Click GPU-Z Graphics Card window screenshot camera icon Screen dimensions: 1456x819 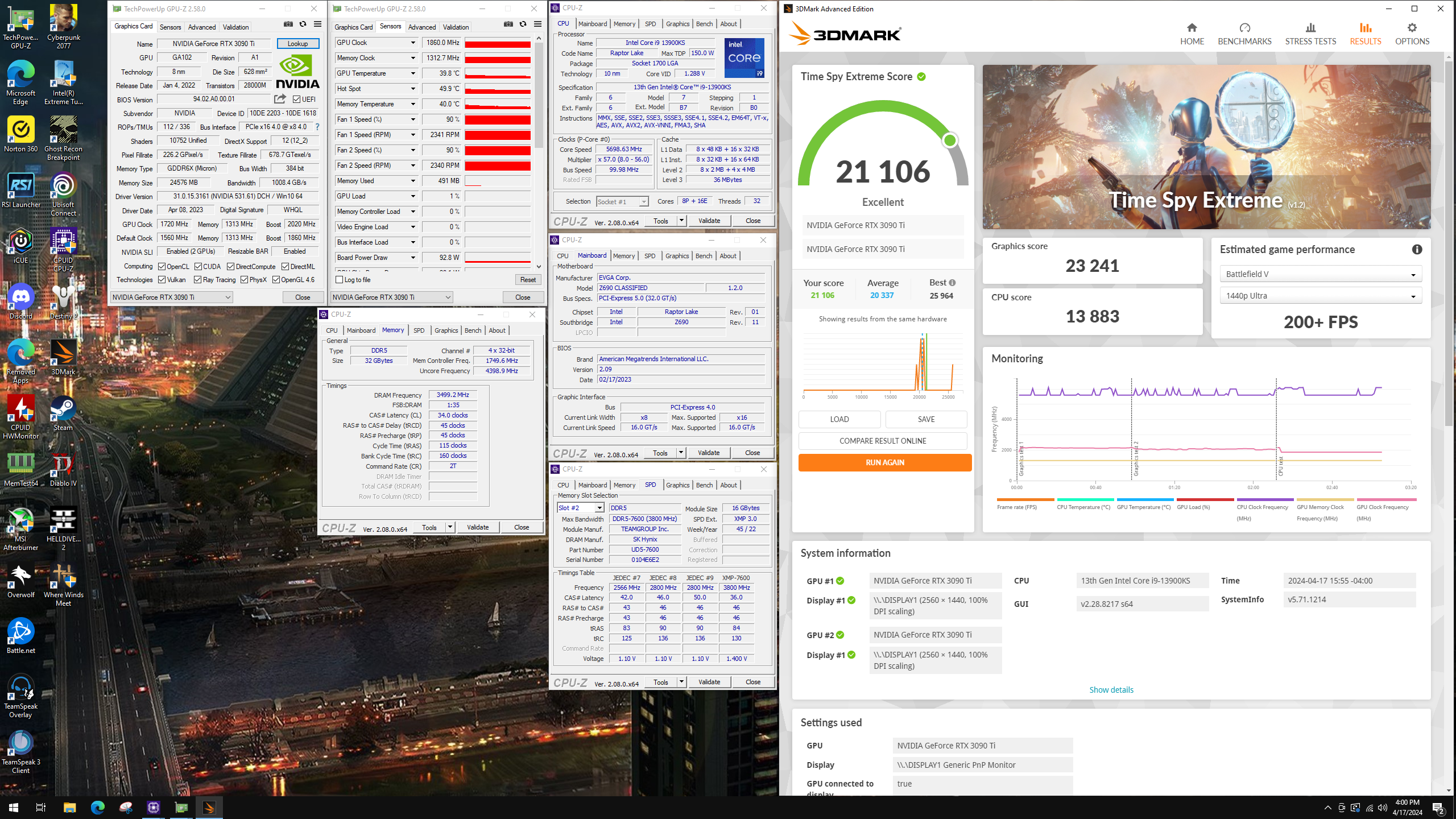(x=288, y=24)
